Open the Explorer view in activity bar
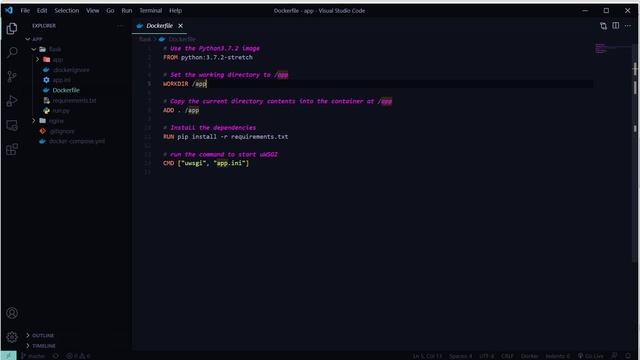The height and width of the screenshot is (360, 640). click(x=12, y=28)
